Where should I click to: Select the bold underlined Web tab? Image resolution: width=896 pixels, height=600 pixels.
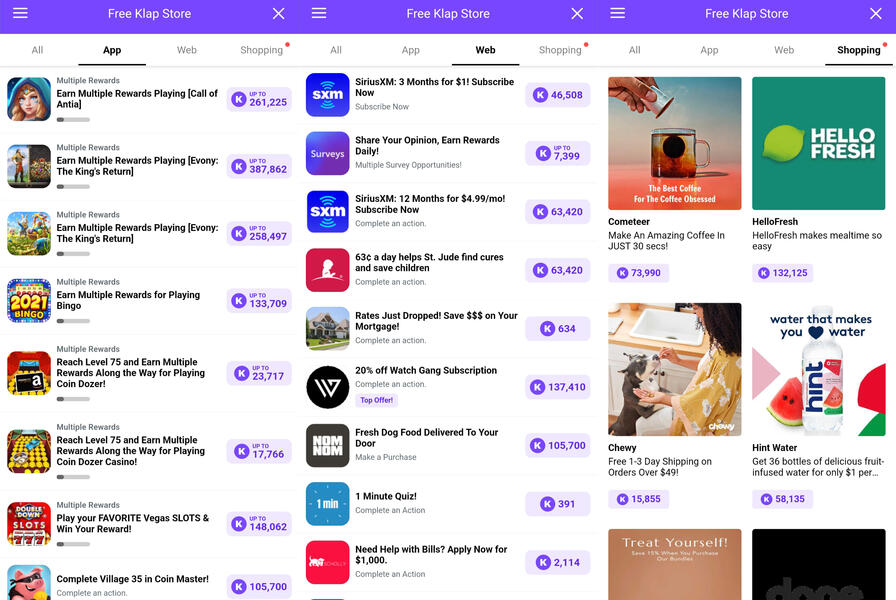(485, 50)
